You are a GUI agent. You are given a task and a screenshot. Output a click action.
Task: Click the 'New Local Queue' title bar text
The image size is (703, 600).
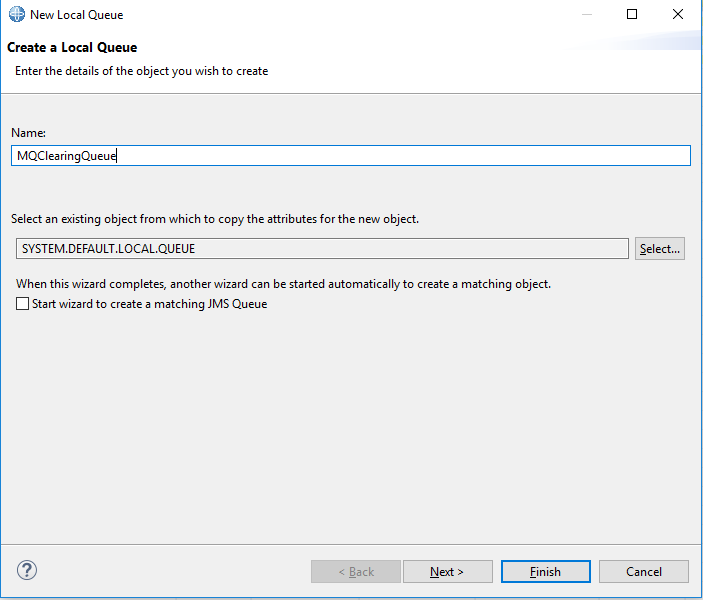coord(77,15)
